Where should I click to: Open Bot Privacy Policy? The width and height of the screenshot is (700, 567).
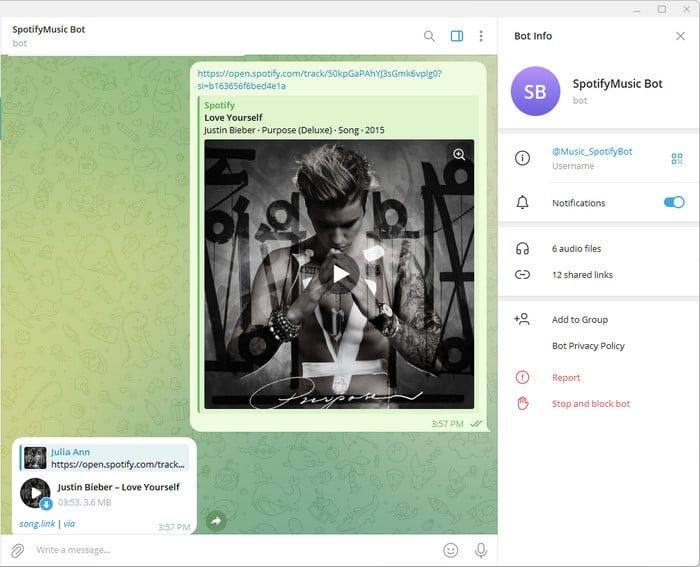(588, 346)
